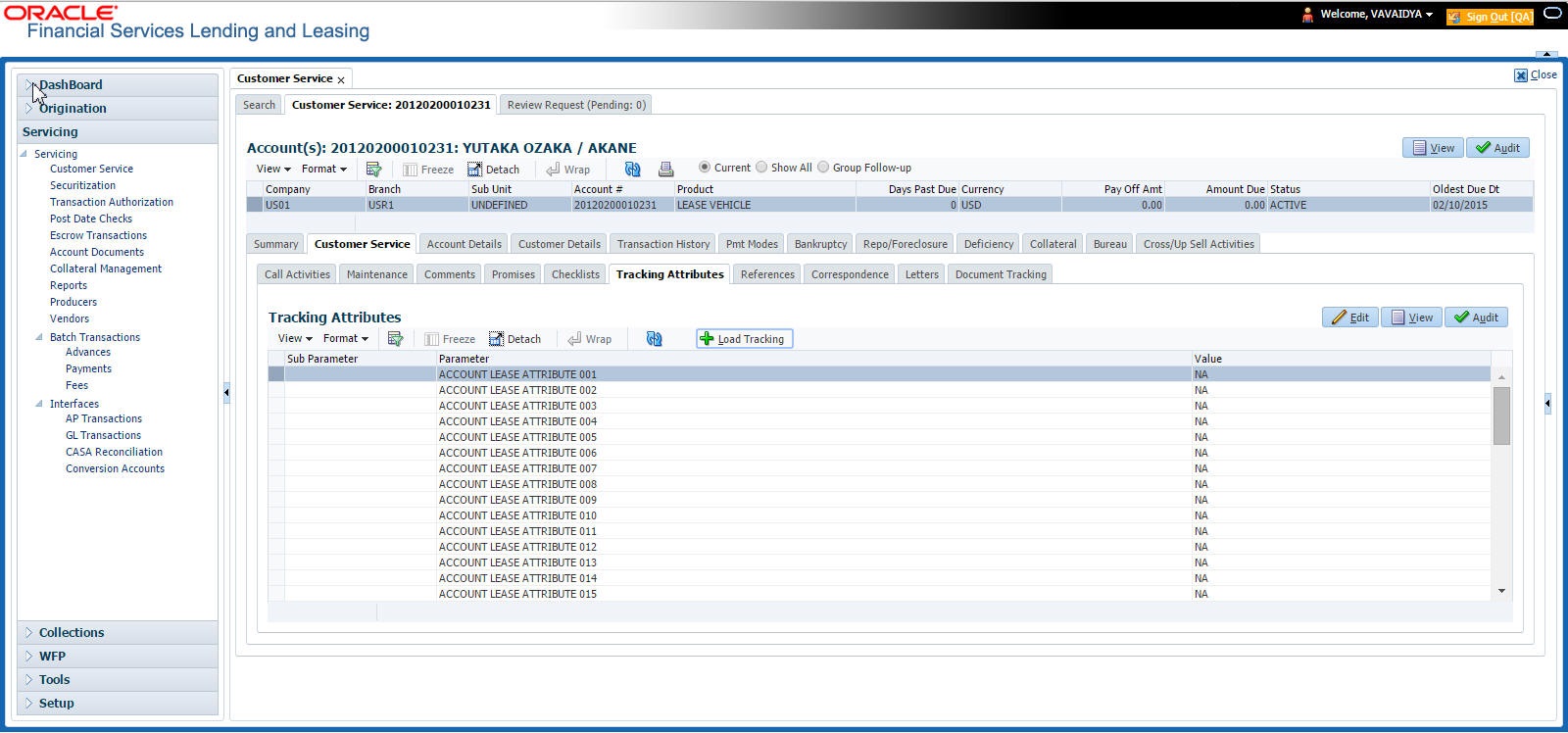Click the Freeze icon in the Account(s) toolbar
Image resolution: width=1568 pixels, height=733 pixels.
[410, 169]
